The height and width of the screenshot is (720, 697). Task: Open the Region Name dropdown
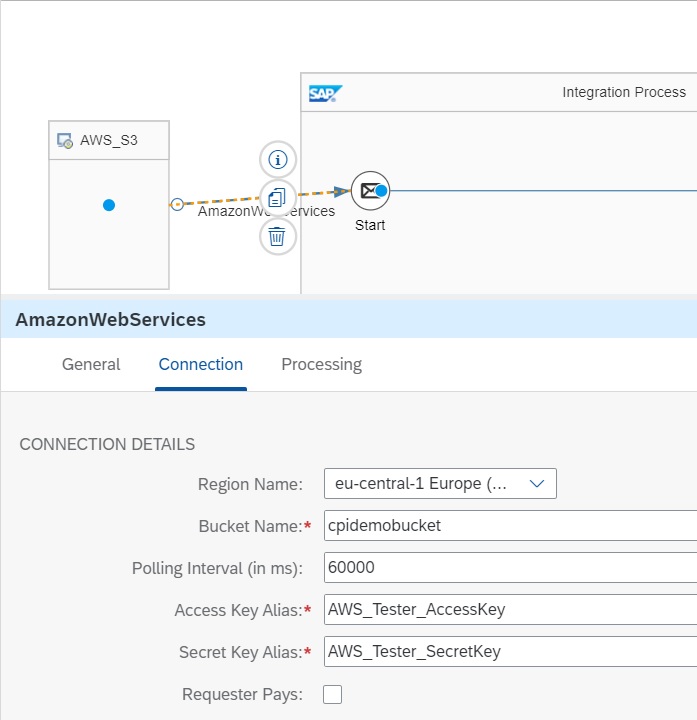[440, 484]
